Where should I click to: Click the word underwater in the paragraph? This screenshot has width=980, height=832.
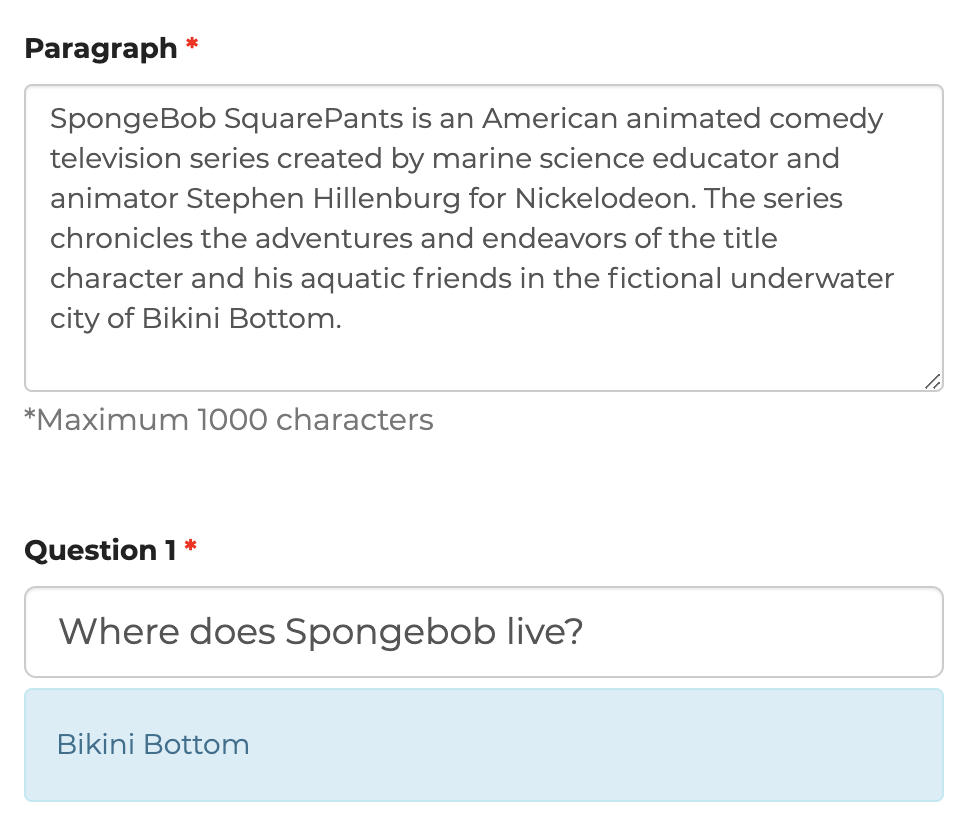click(x=812, y=279)
